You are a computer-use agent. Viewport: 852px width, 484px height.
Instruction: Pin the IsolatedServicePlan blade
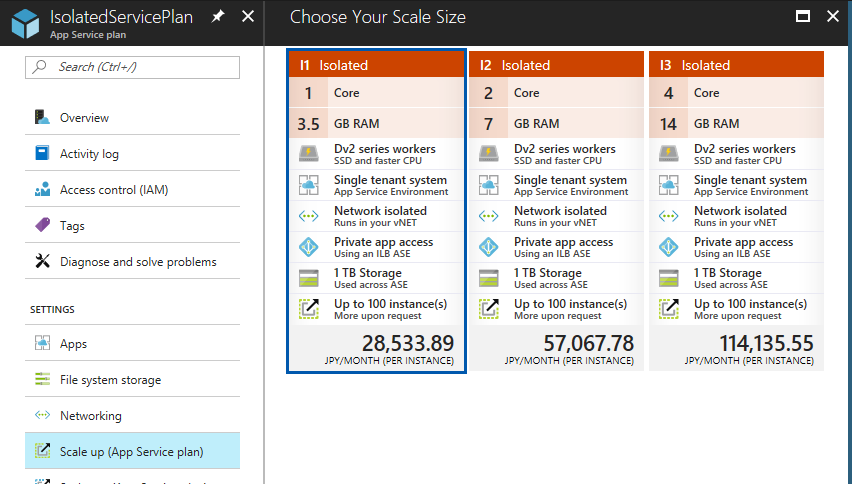218,16
